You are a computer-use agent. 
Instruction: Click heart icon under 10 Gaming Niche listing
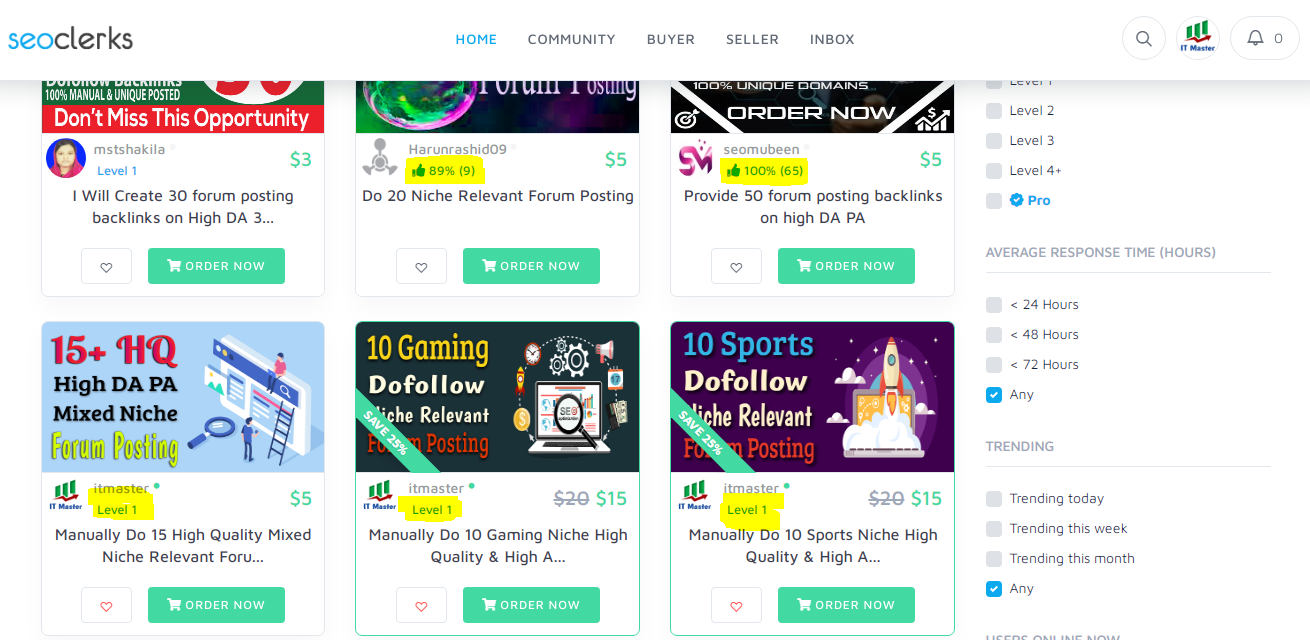421,605
